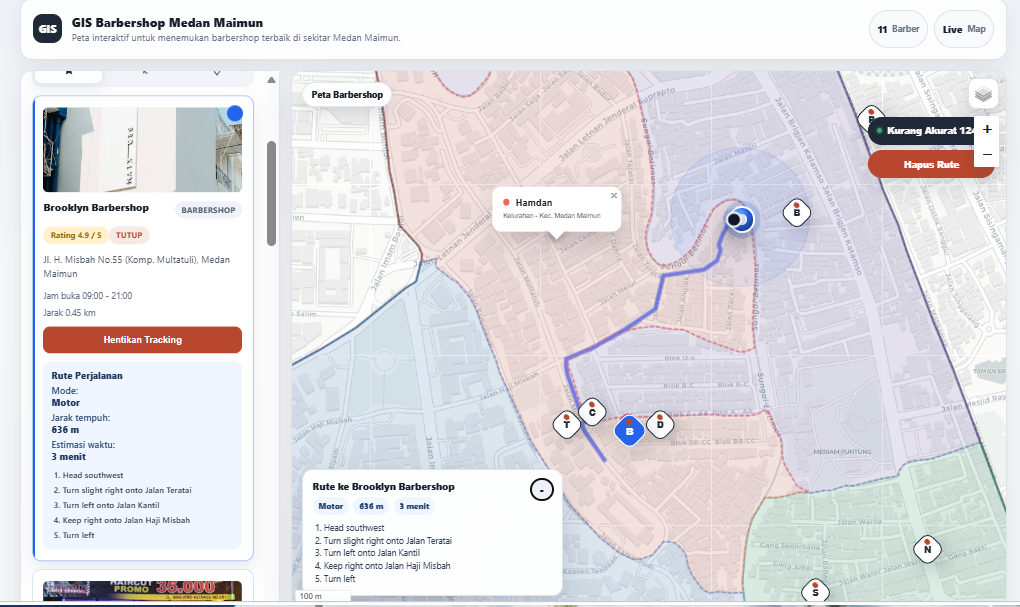Screen dimensions: 1020x607
Task: Collapse the Rute ke Brooklyn Barbershop panel
Action: [x=541, y=489]
